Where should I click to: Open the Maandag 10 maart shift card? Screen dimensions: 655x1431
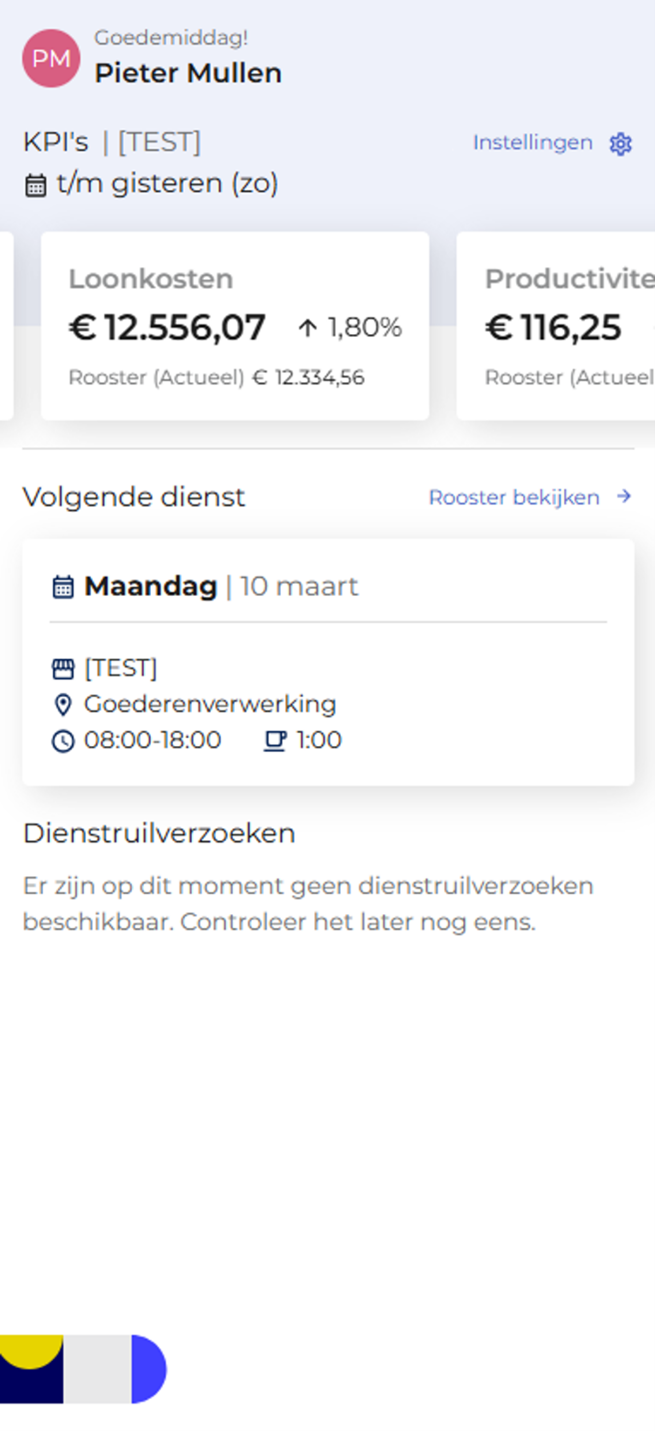tap(328, 662)
